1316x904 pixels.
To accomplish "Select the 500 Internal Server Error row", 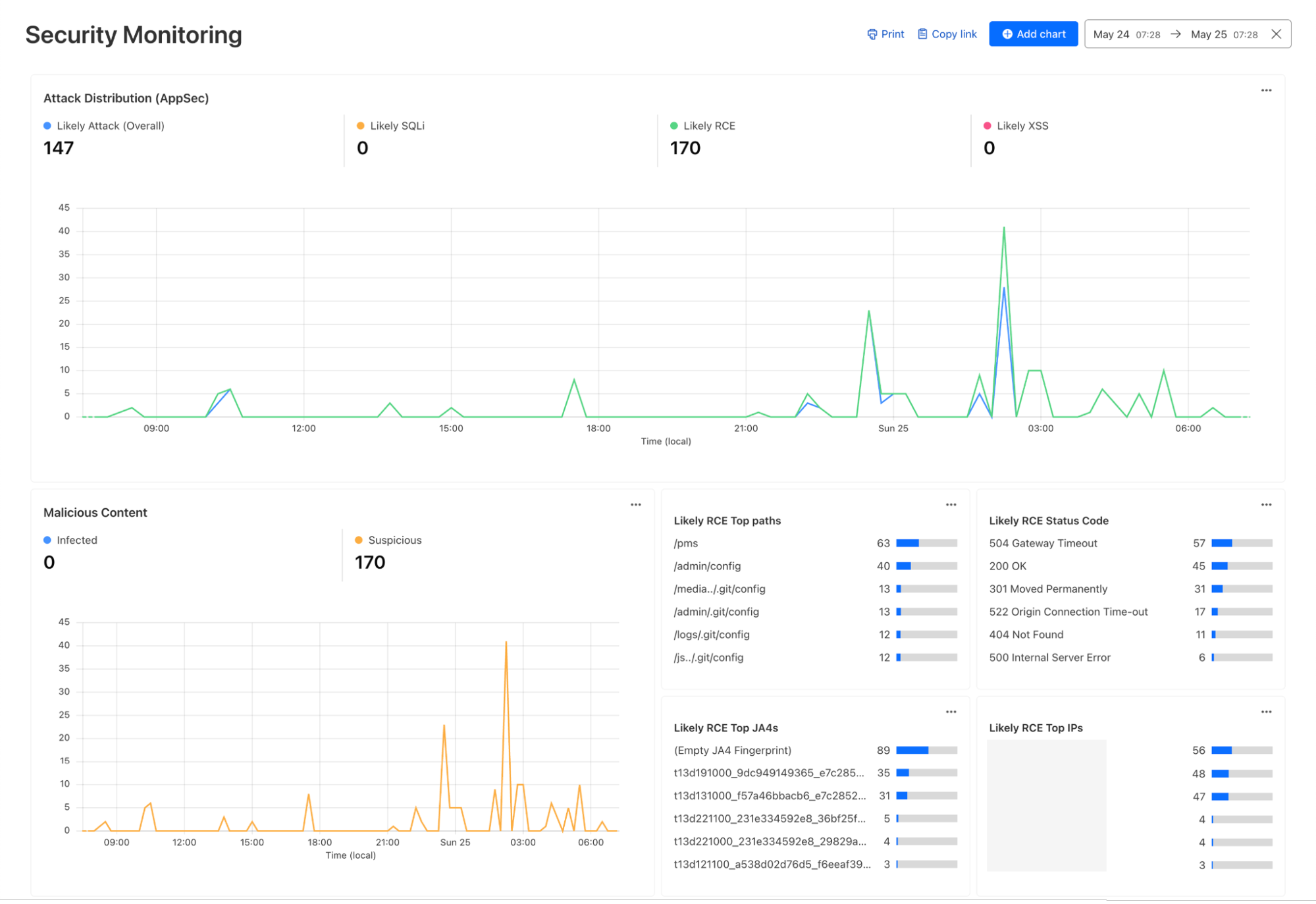I will click(1130, 657).
